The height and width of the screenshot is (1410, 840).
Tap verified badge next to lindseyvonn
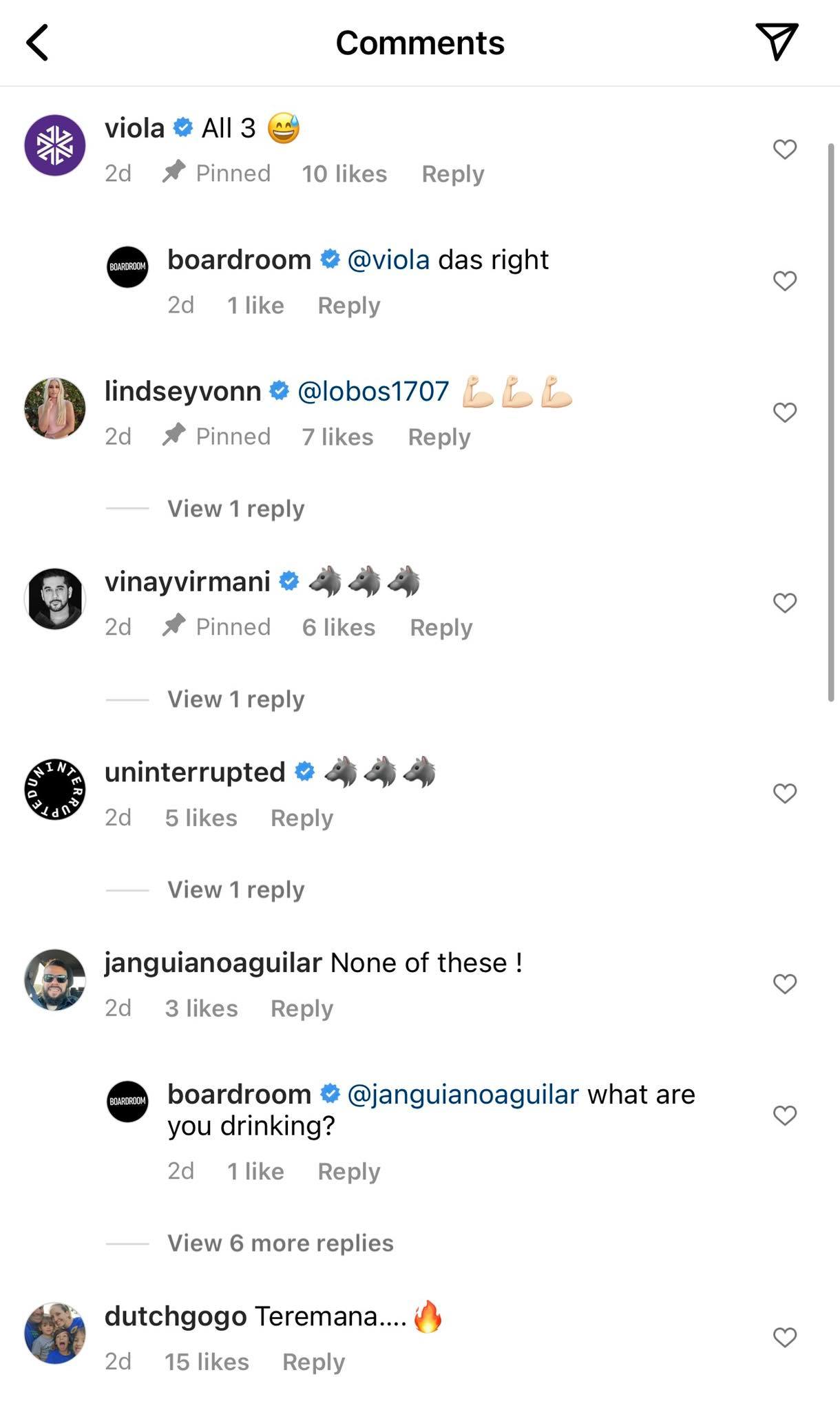coord(279,391)
